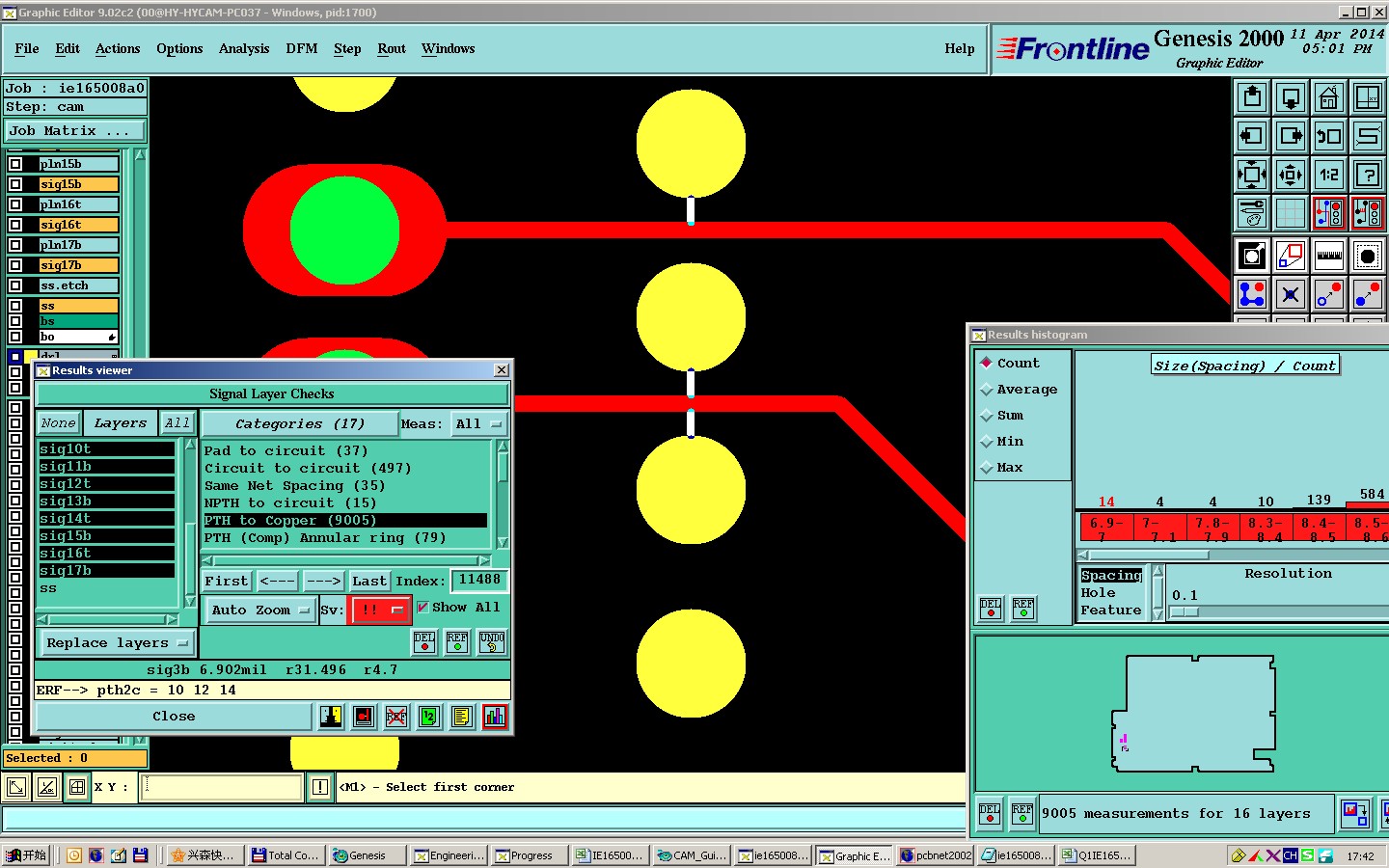1389x868 pixels.
Task: Click the question mark help icon
Action: [1368, 175]
